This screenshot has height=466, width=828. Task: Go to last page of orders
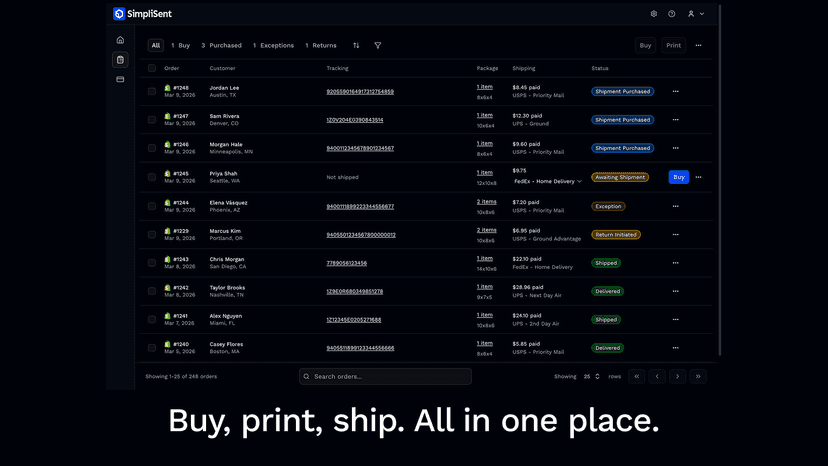click(698, 377)
